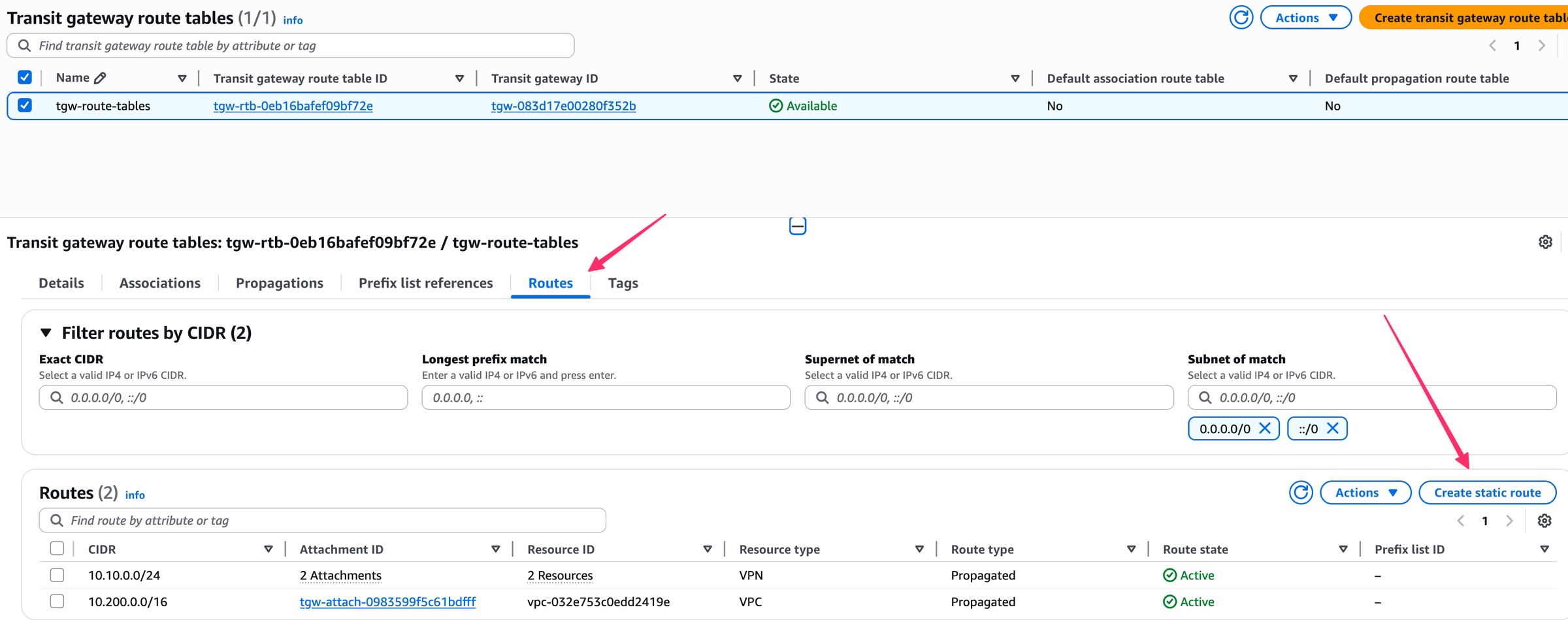Screen dimensions: 1568x620
Task: Collapse the Filter routes by CIDR section
Action: 45,333
